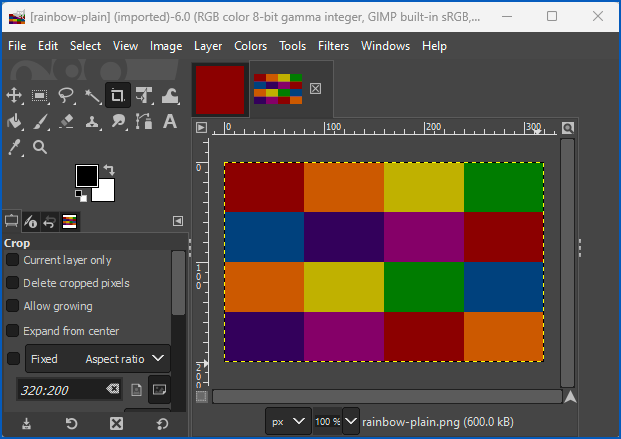Activate the Fuzzy Select magic wand
The height and width of the screenshot is (439, 621).
(92, 96)
